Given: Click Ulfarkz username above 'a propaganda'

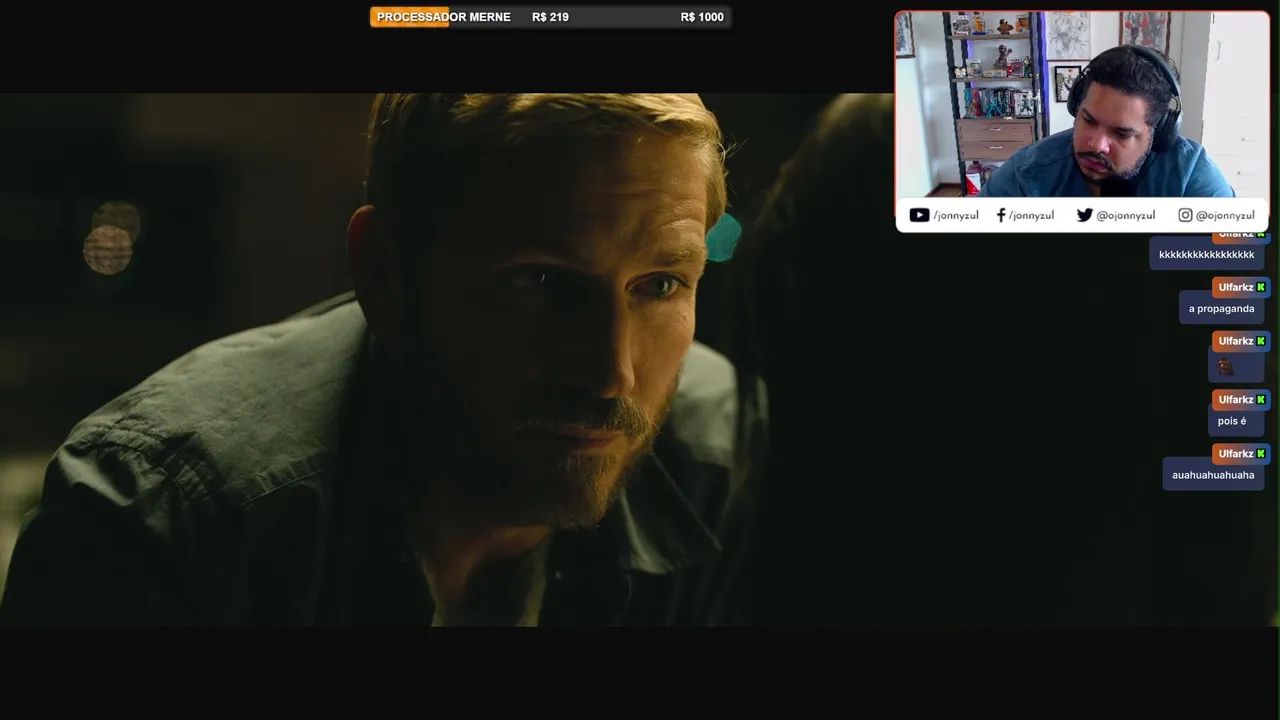Looking at the screenshot, I should tap(1235, 287).
